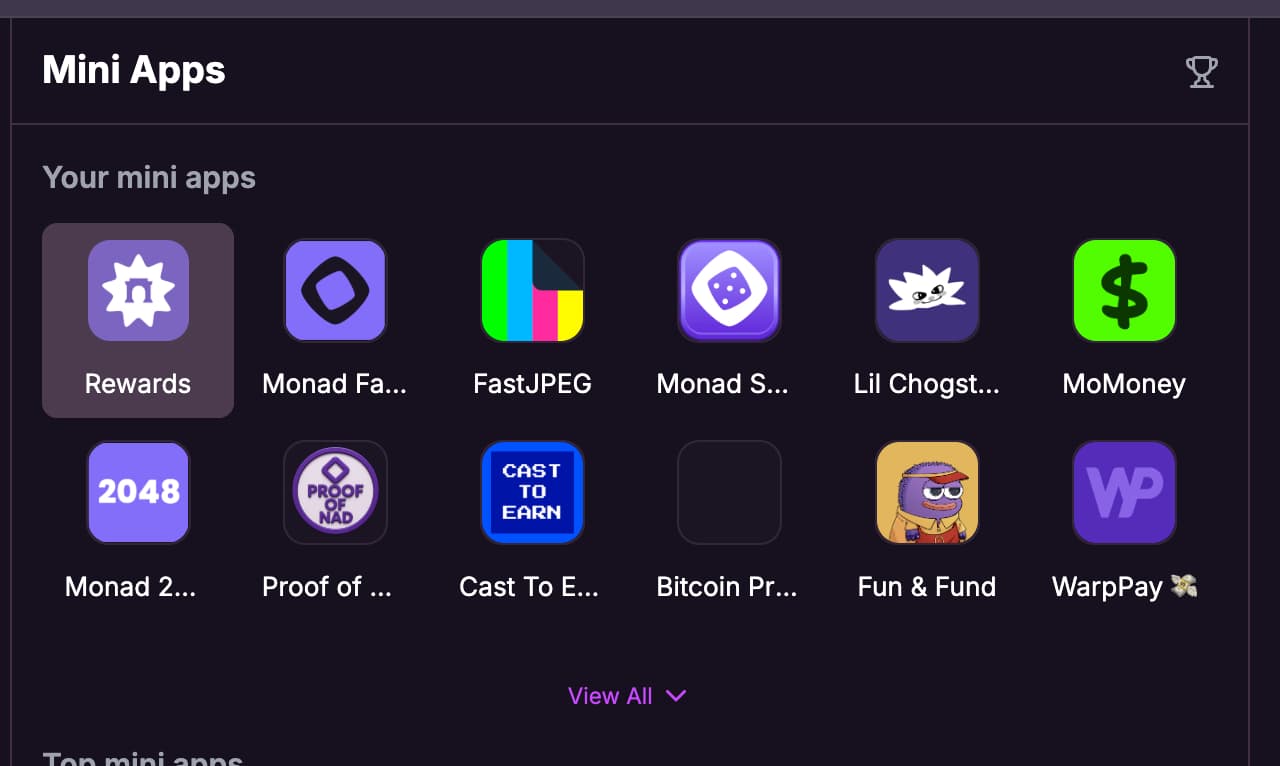Open the MoMoney green dollar icon
This screenshot has height=766, width=1280.
pos(1124,291)
